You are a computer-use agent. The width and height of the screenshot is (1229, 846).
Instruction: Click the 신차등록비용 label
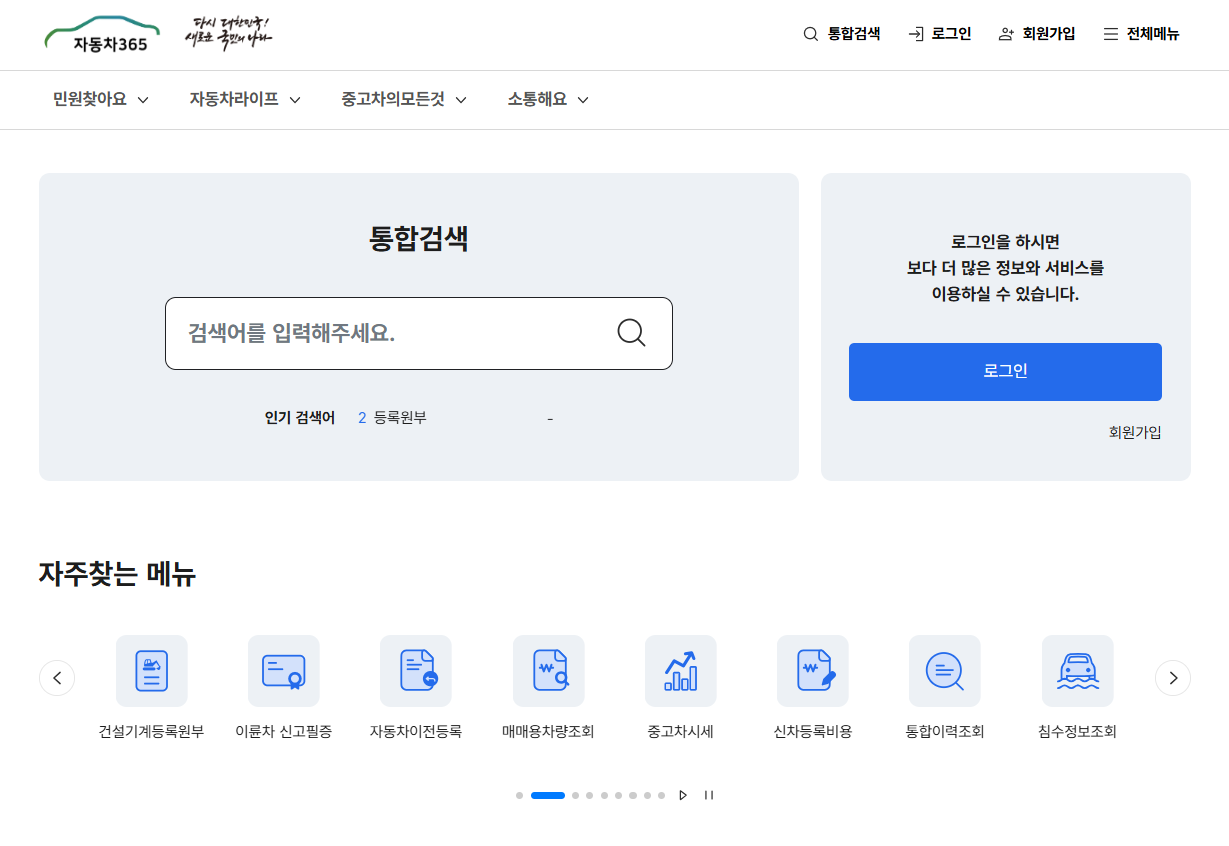[x=813, y=732]
